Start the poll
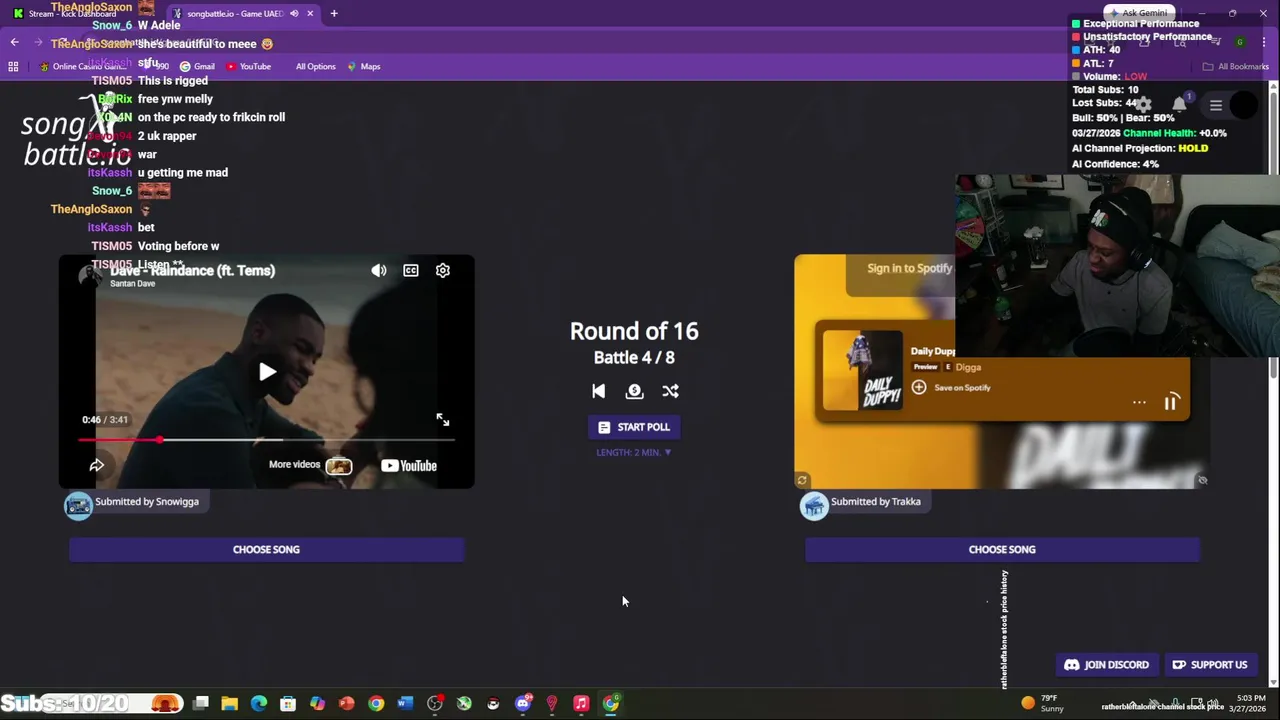 [x=634, y=427]
